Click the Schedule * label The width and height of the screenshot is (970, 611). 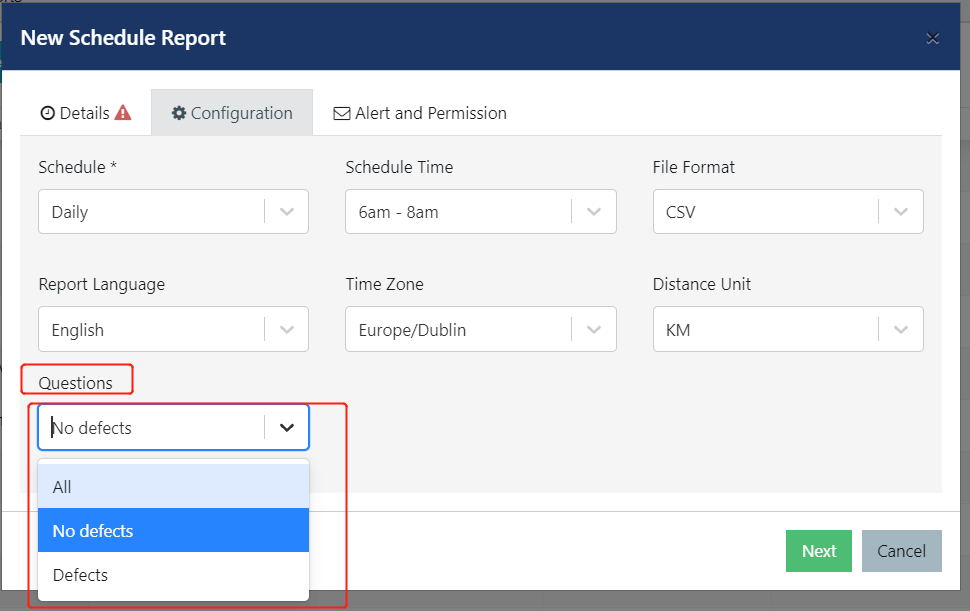(x=77, y=167)
